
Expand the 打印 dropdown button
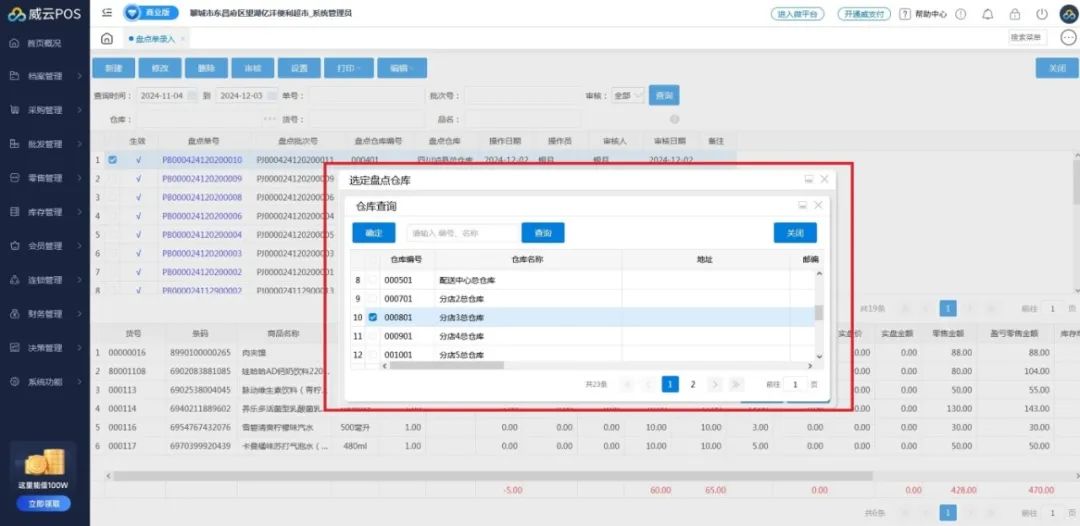click(x=348, y=68)
